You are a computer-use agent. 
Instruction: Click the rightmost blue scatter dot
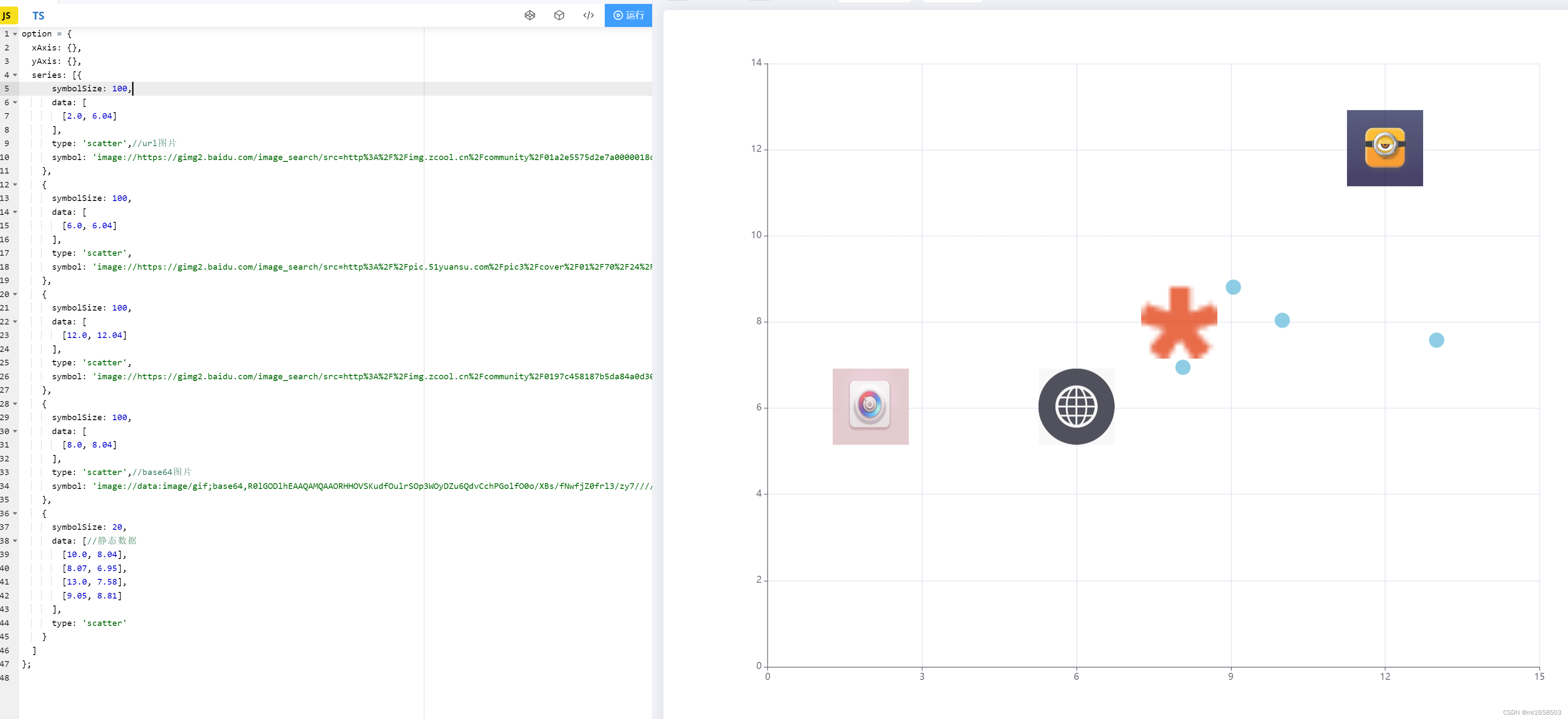[1436, 340]
